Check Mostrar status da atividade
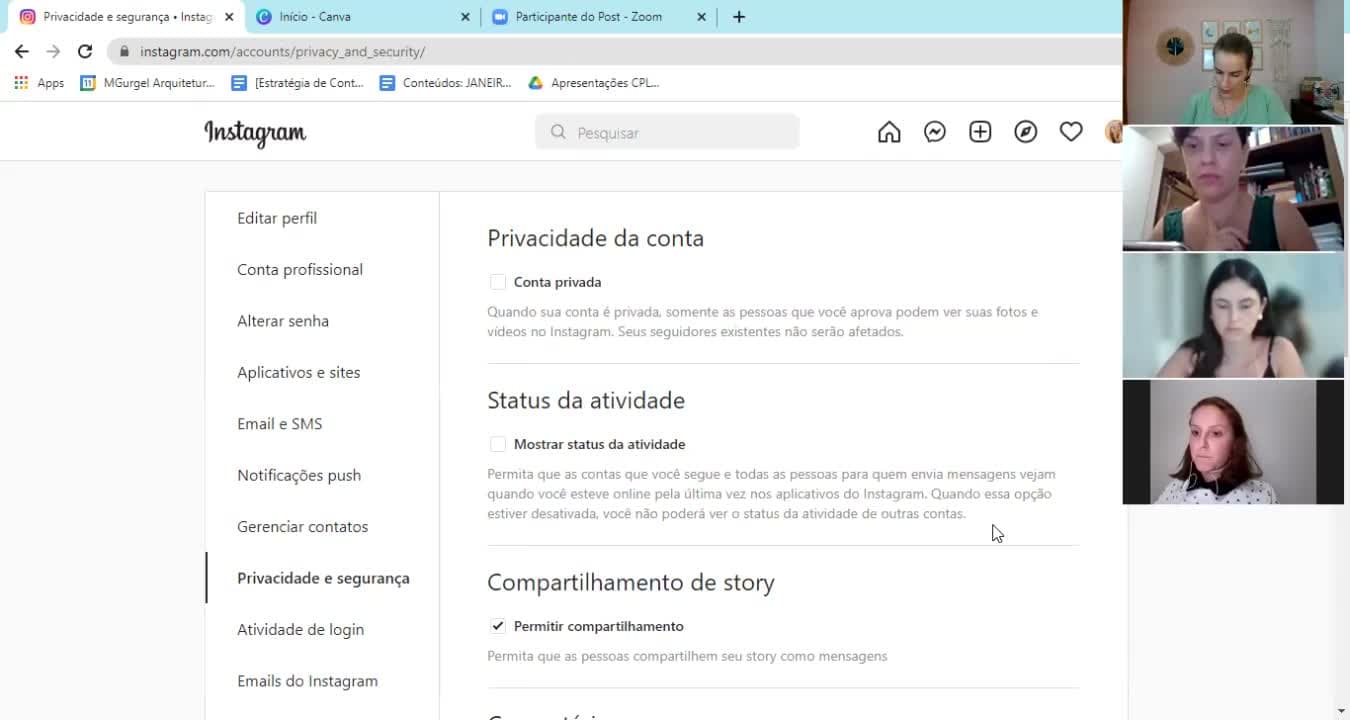This screenshot has height=720, width=1350. (x=497, y=444)
